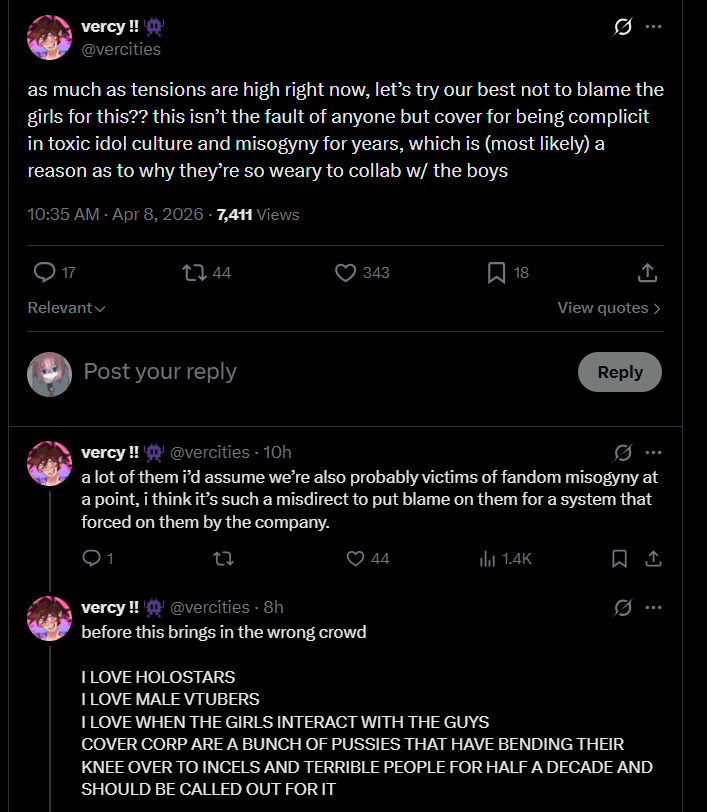Repost the 10h reply
Screen dimensions: 707x812
(x=223, y=559)
